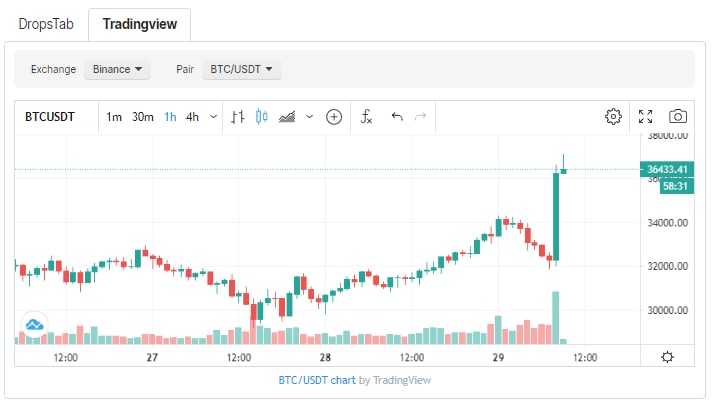Select the area chart style icon
Image resolution: width=714 pixels, height=404 pixels.
[287, 117]
